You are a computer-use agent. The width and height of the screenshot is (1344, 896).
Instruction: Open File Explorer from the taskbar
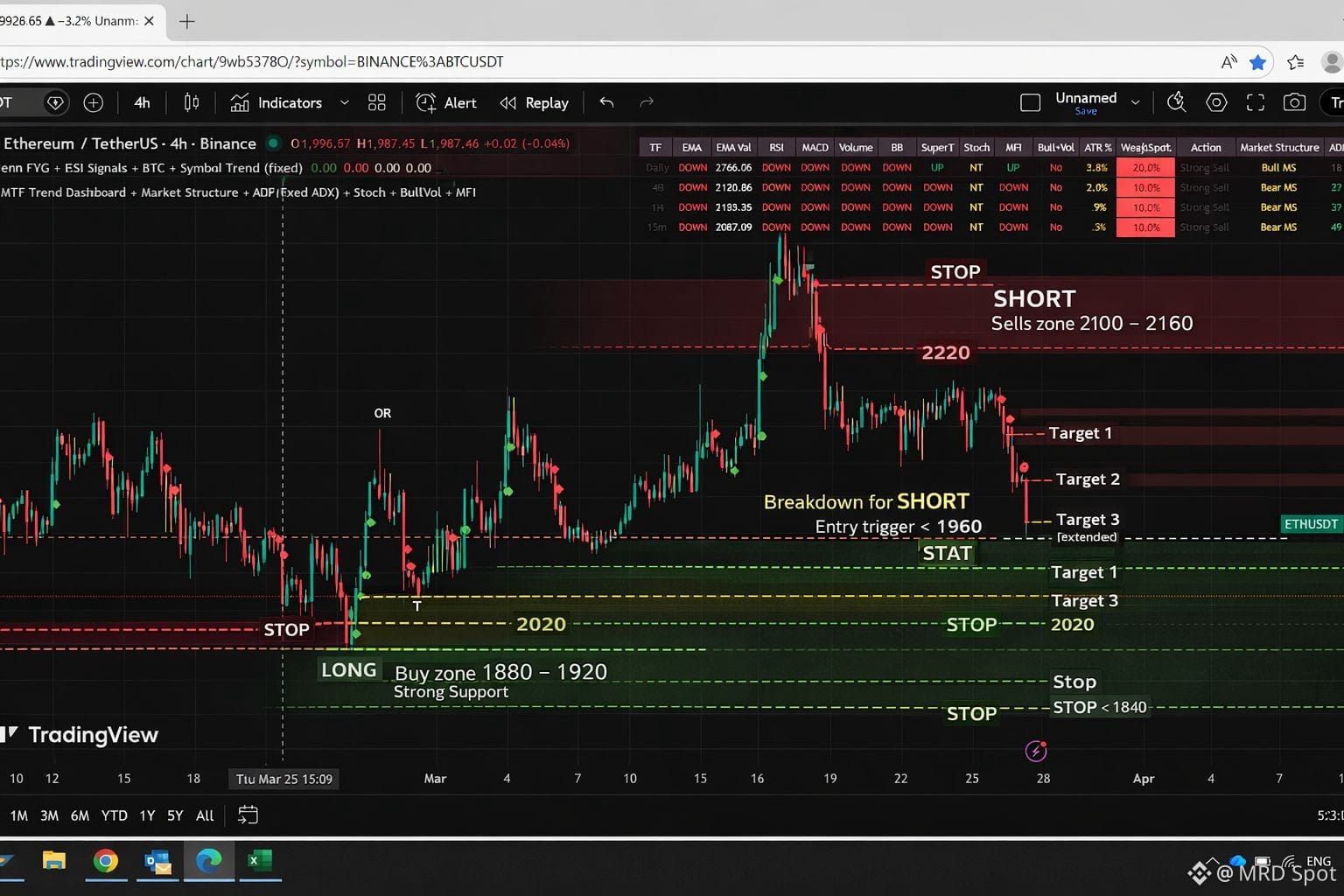tap(53, 861)
